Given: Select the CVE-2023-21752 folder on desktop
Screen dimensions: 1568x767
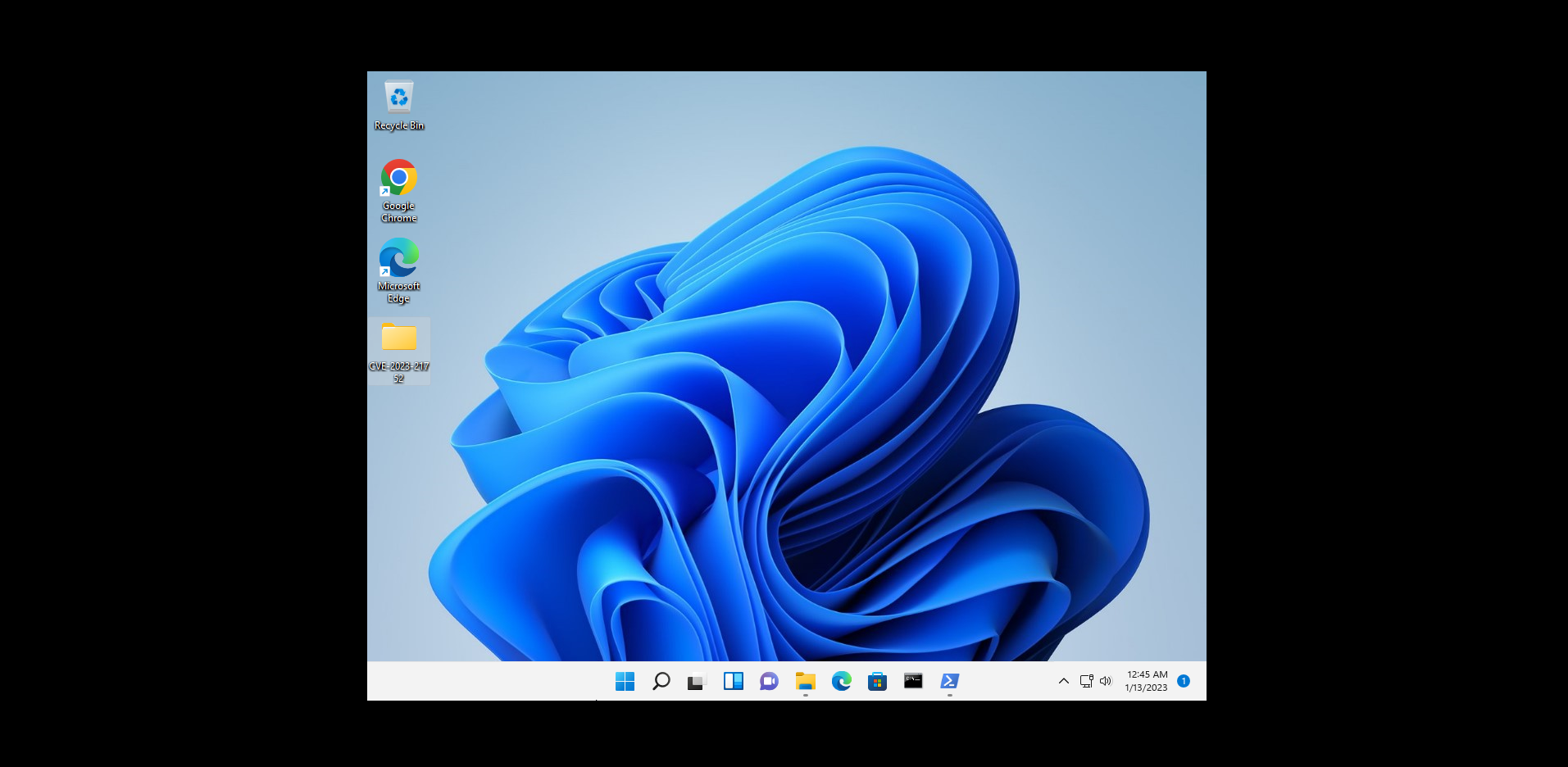Looking at the screenshot, I should pyautogui.click(x=399, y=352).
